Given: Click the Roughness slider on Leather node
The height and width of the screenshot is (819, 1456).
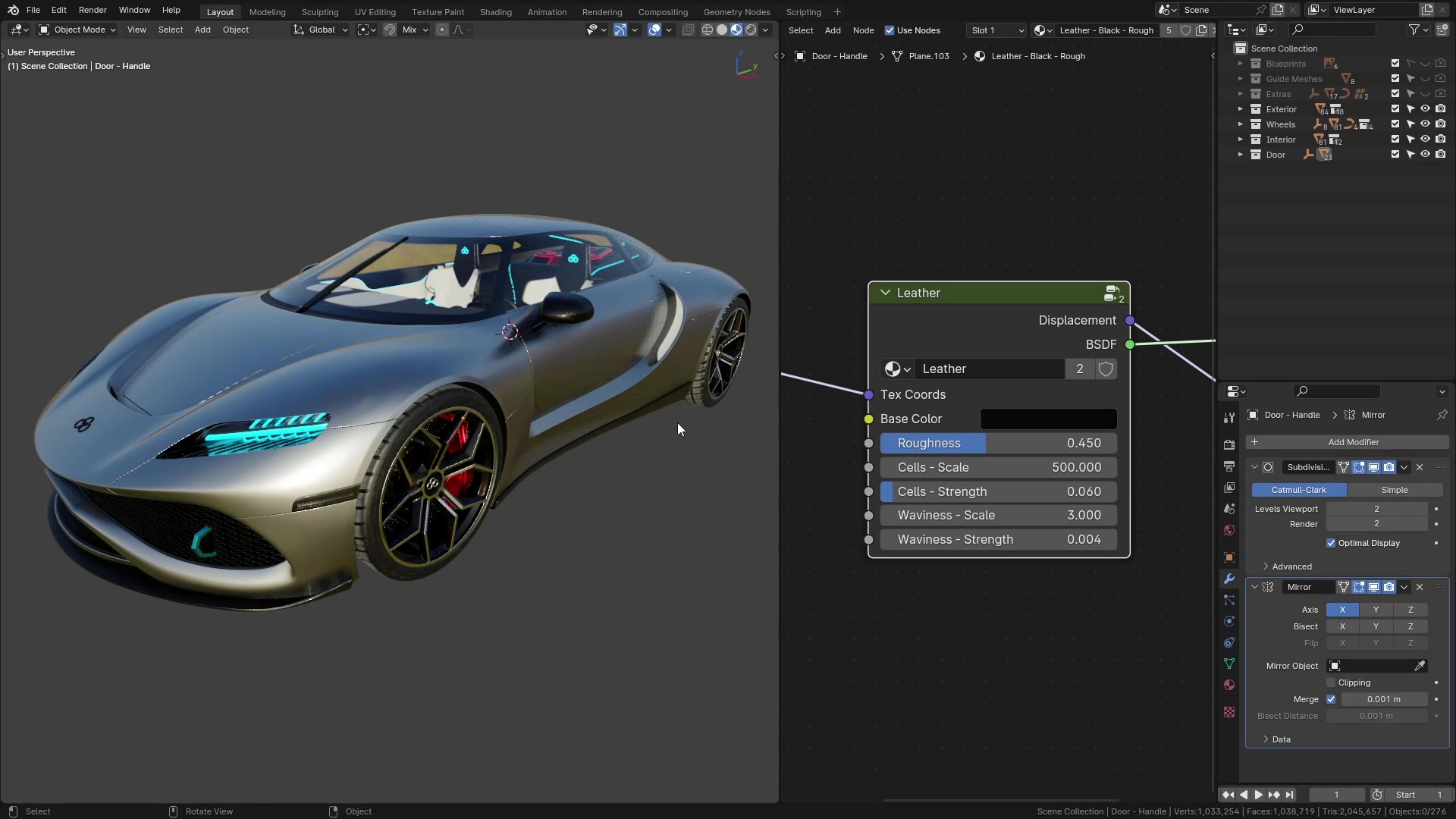Looking at the screenshot, I should (999, 443).
